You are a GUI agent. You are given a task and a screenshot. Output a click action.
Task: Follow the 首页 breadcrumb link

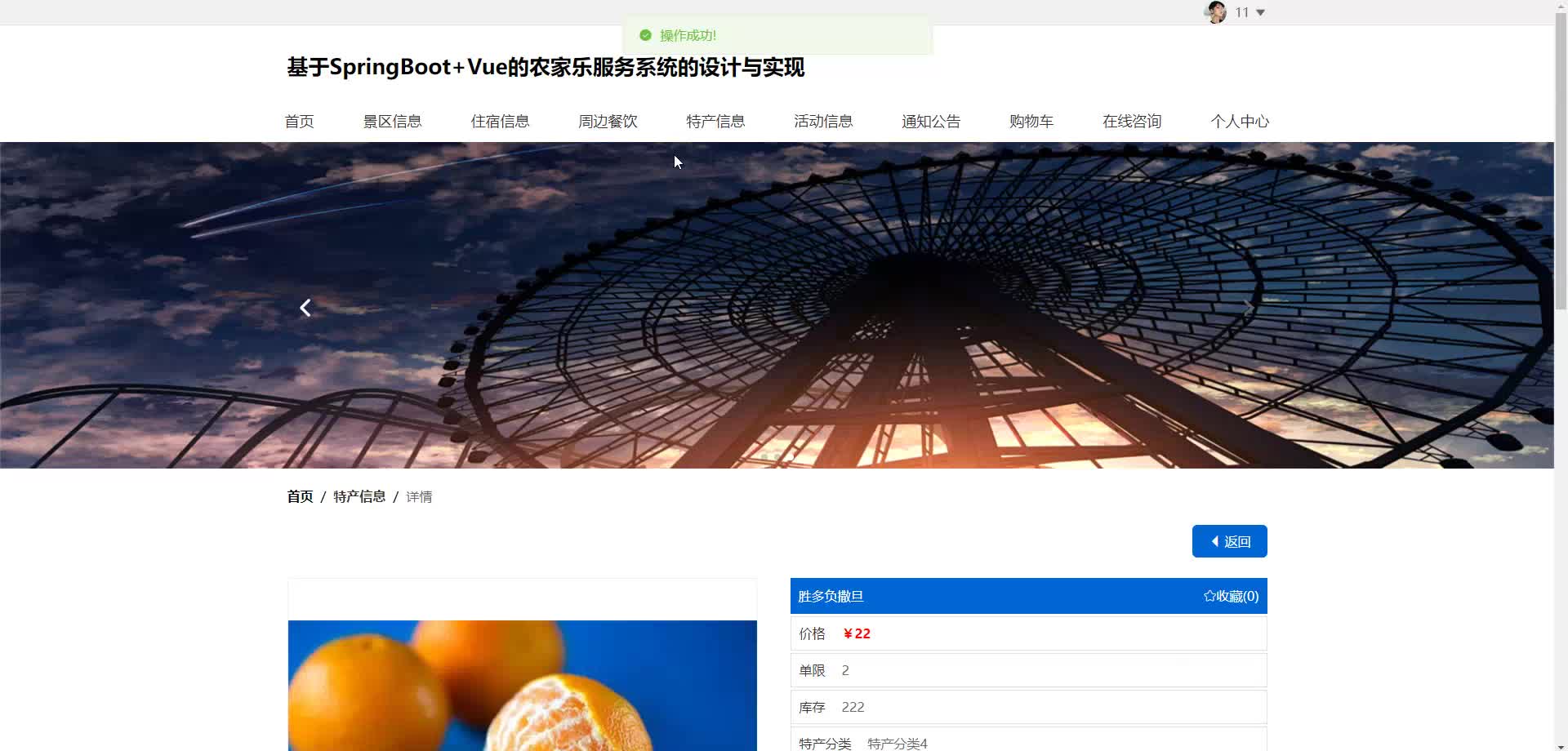(300, 496)
